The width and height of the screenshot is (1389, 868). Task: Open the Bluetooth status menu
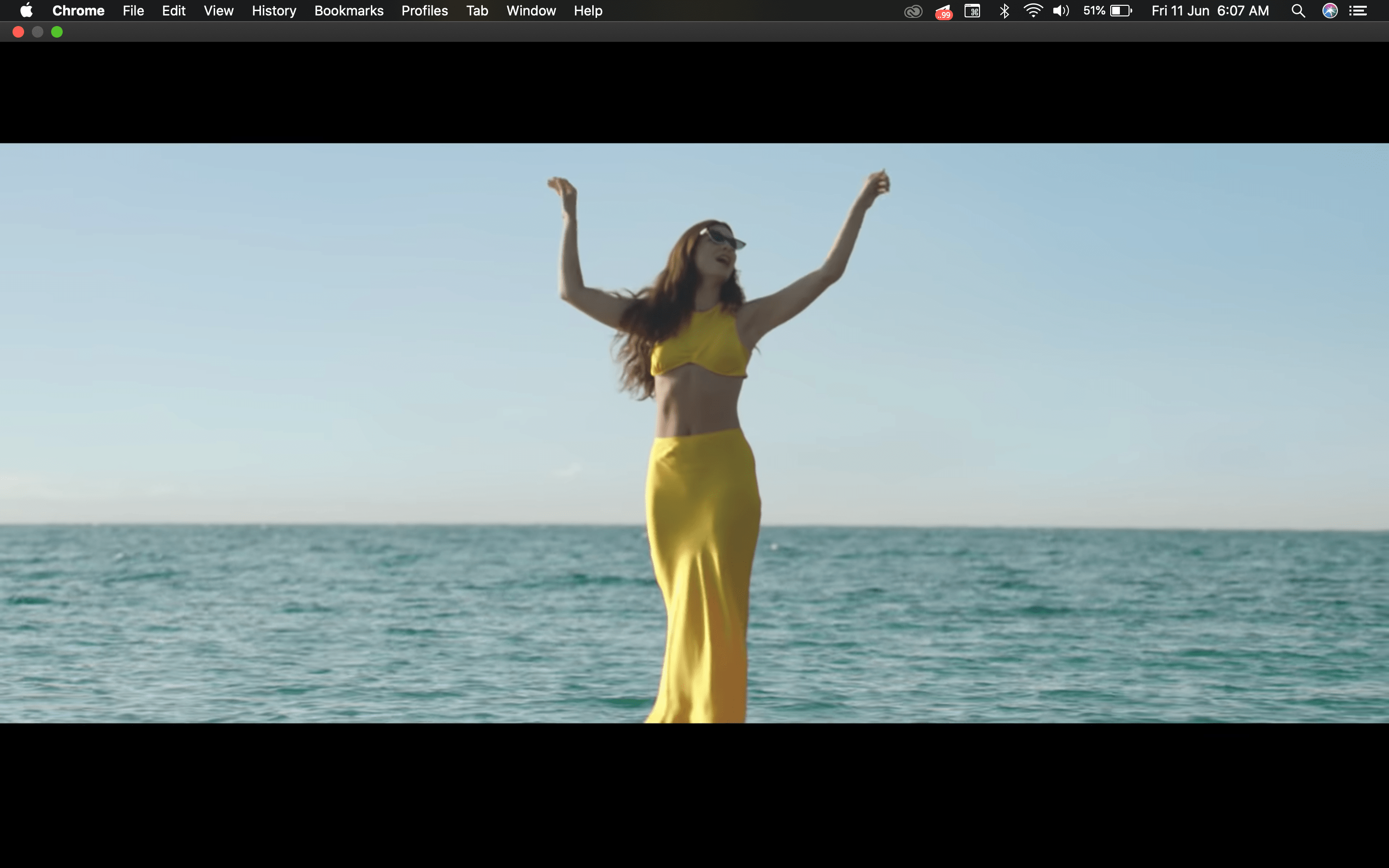coord(1005,11)
